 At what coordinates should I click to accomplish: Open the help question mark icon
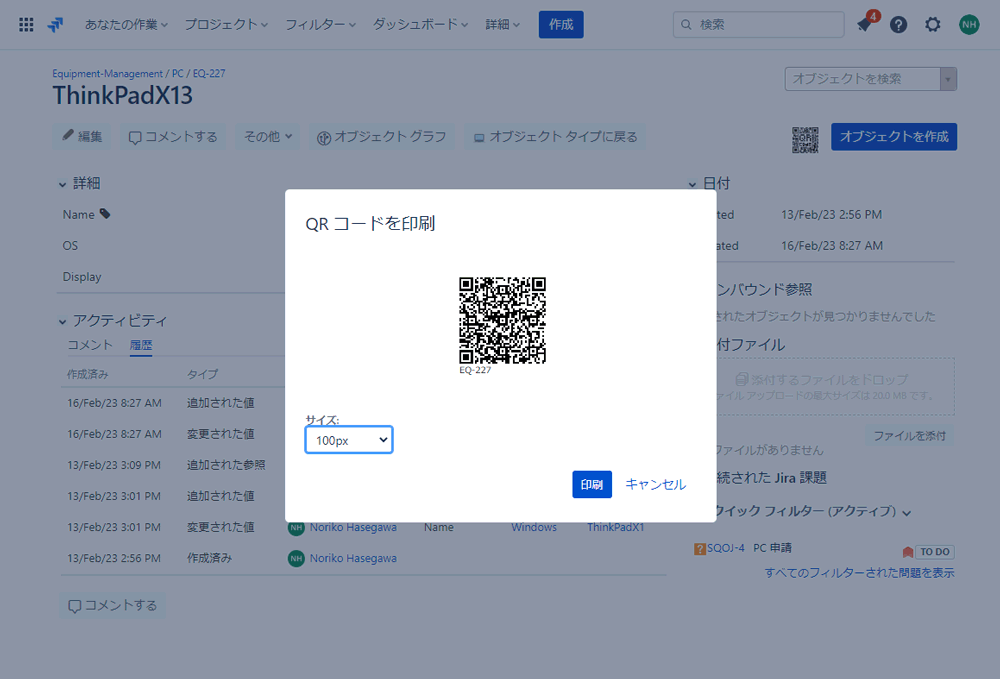coord(898,25)
